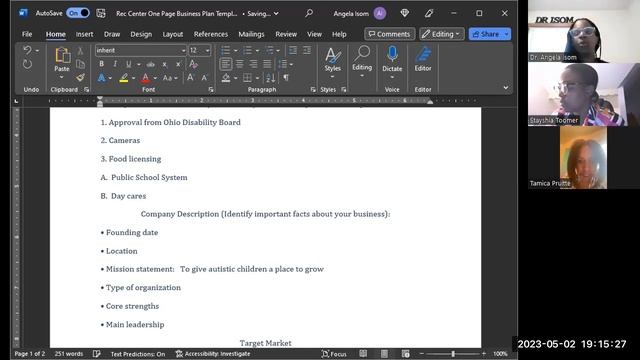This screenshot has width=640, height=360.
Task: Select the Format Painter brush
Action: coord(80,77)
